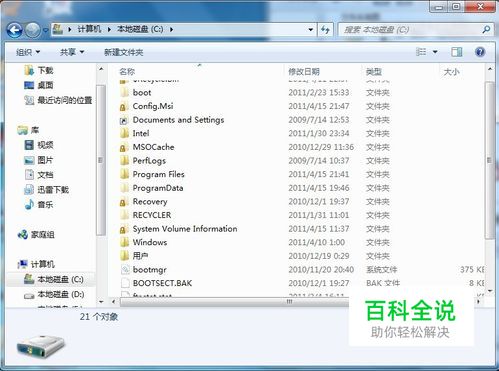The image size is (499, 371).
Task: Click the drive icon in the address bar
Action: click(58, 29)
